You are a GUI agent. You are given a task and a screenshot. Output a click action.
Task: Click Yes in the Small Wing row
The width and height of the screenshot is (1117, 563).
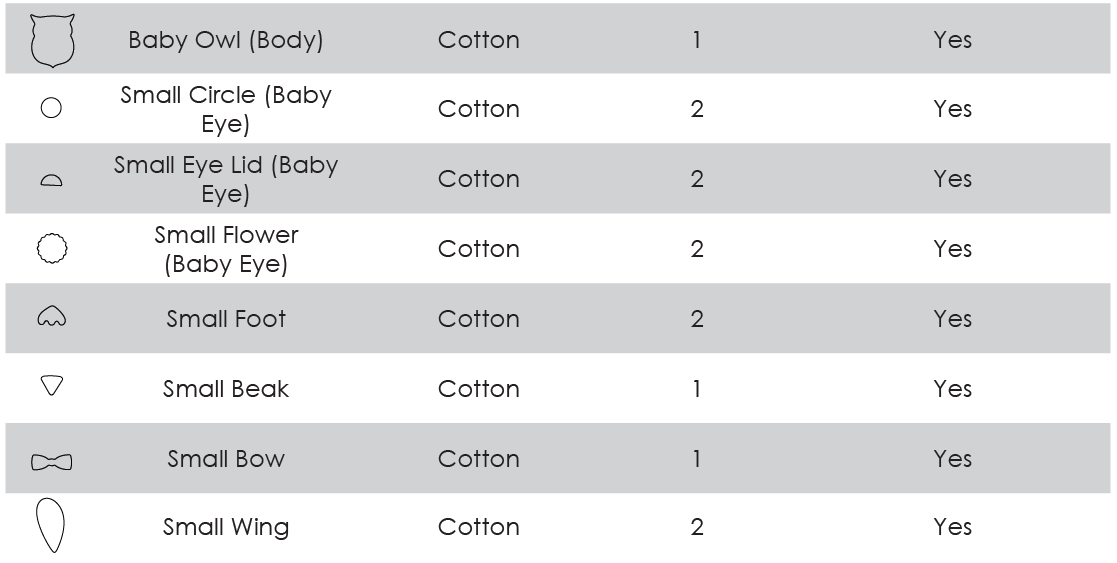tap(952, 527)
